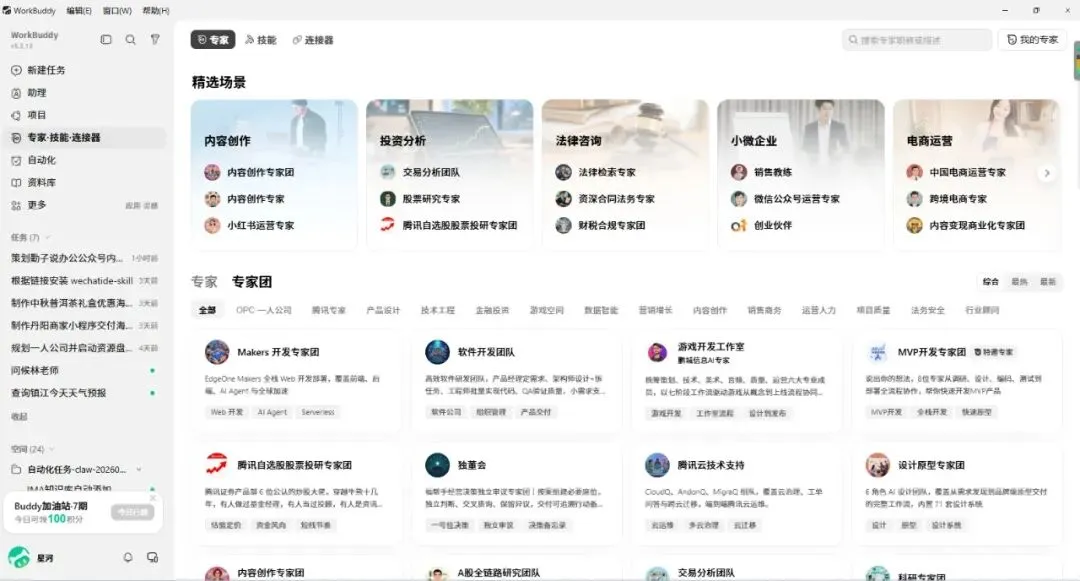Screen dimensions: 1080x581
Task: Click the feedback chat icon beside bell
Action: point(152,558)
